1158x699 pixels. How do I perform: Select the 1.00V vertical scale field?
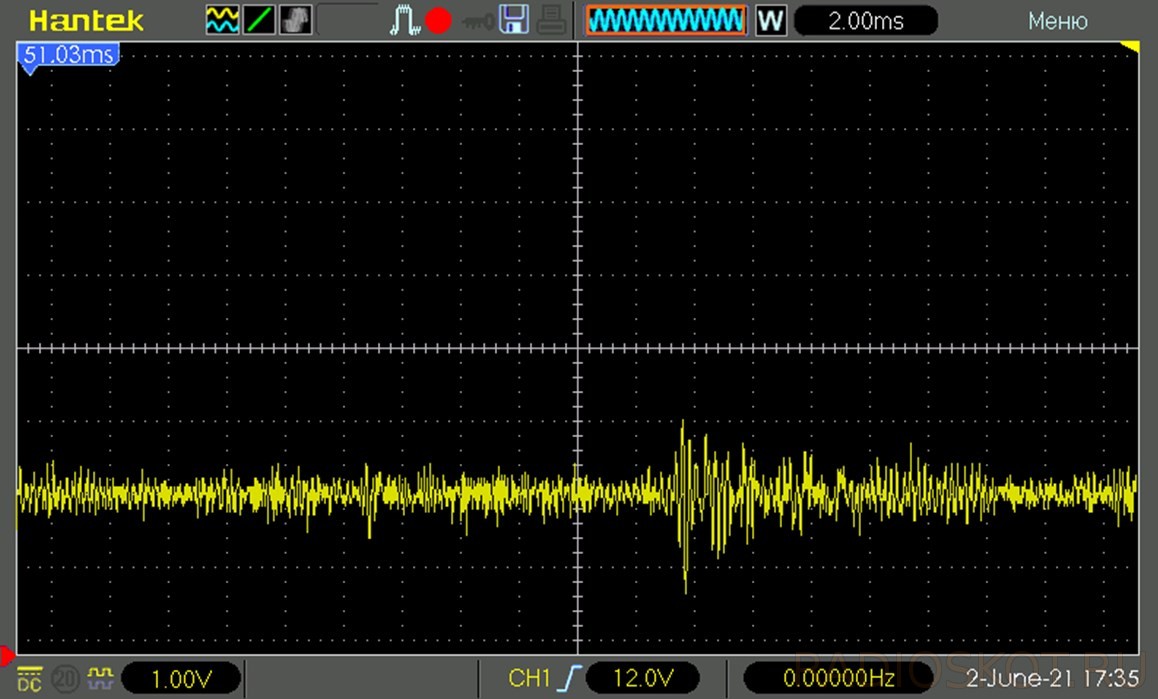click(181, 679)
